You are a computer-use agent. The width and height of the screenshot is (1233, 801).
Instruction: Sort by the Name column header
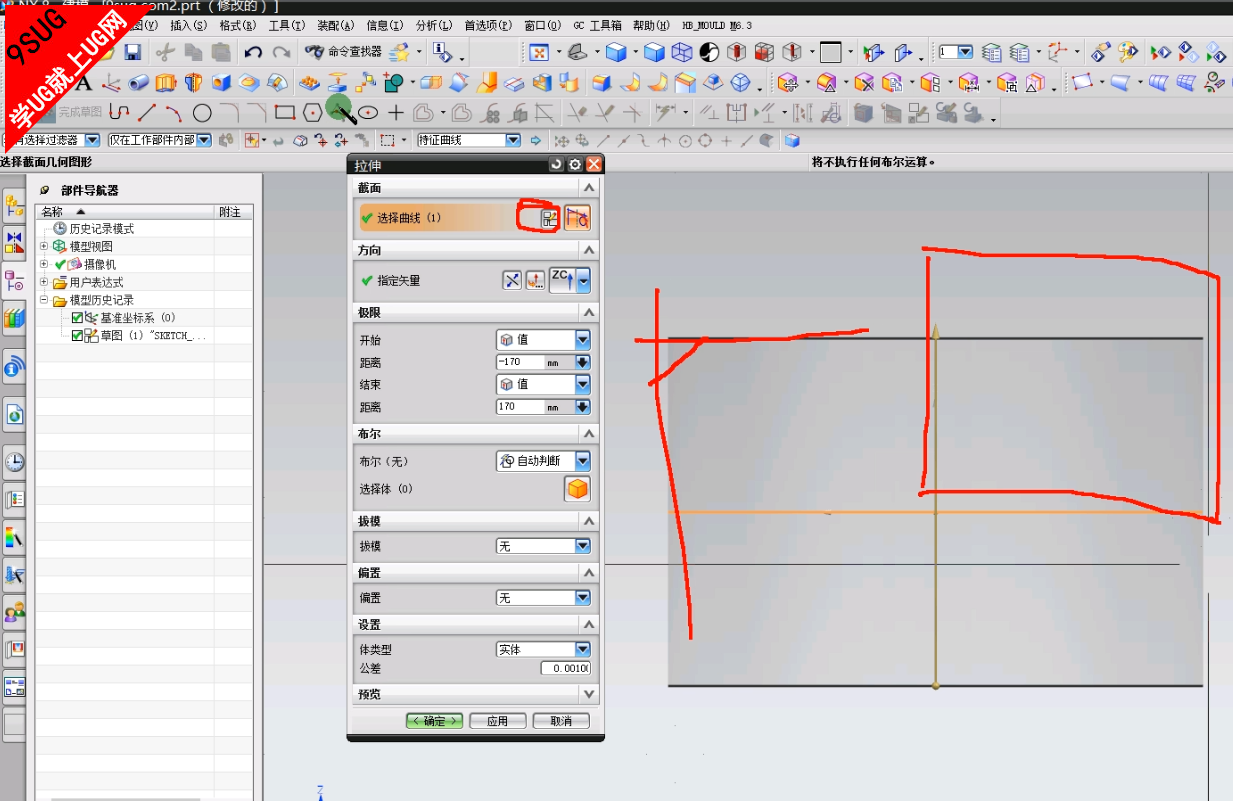click(x=125, y=212)
